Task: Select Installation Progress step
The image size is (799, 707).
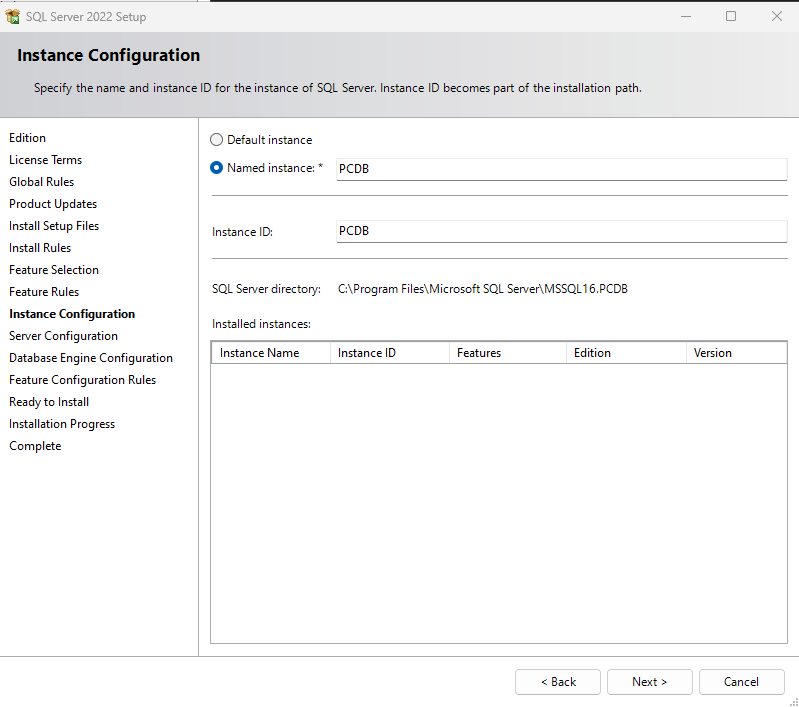Action: 62,424
